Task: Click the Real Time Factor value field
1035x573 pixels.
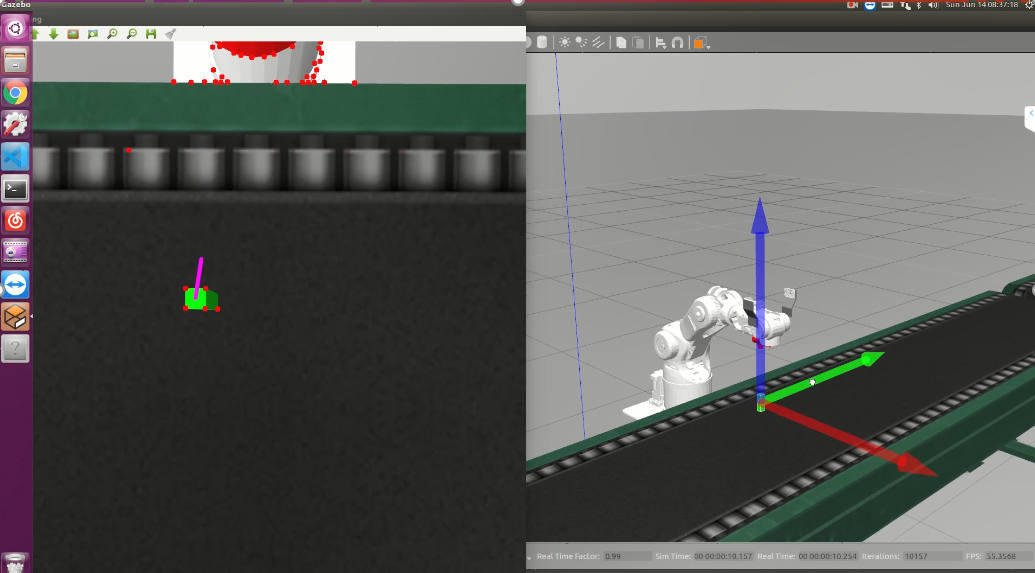Action: point(628,556)
